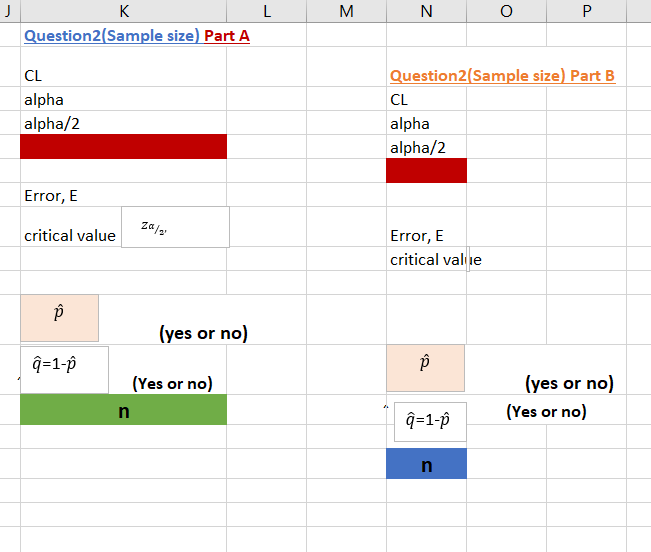Click the CL cell under Part B

point(426,99)
